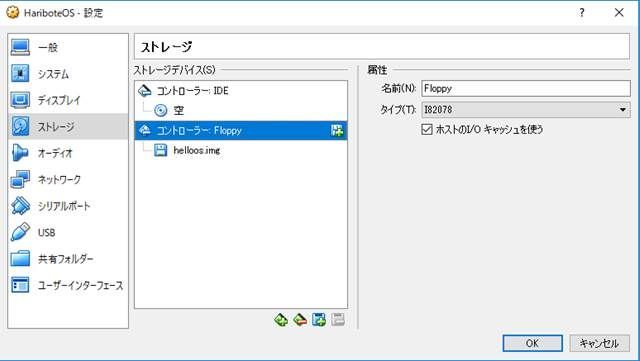Click the 共有フォルダー folder icon

[x=20, y=258]
